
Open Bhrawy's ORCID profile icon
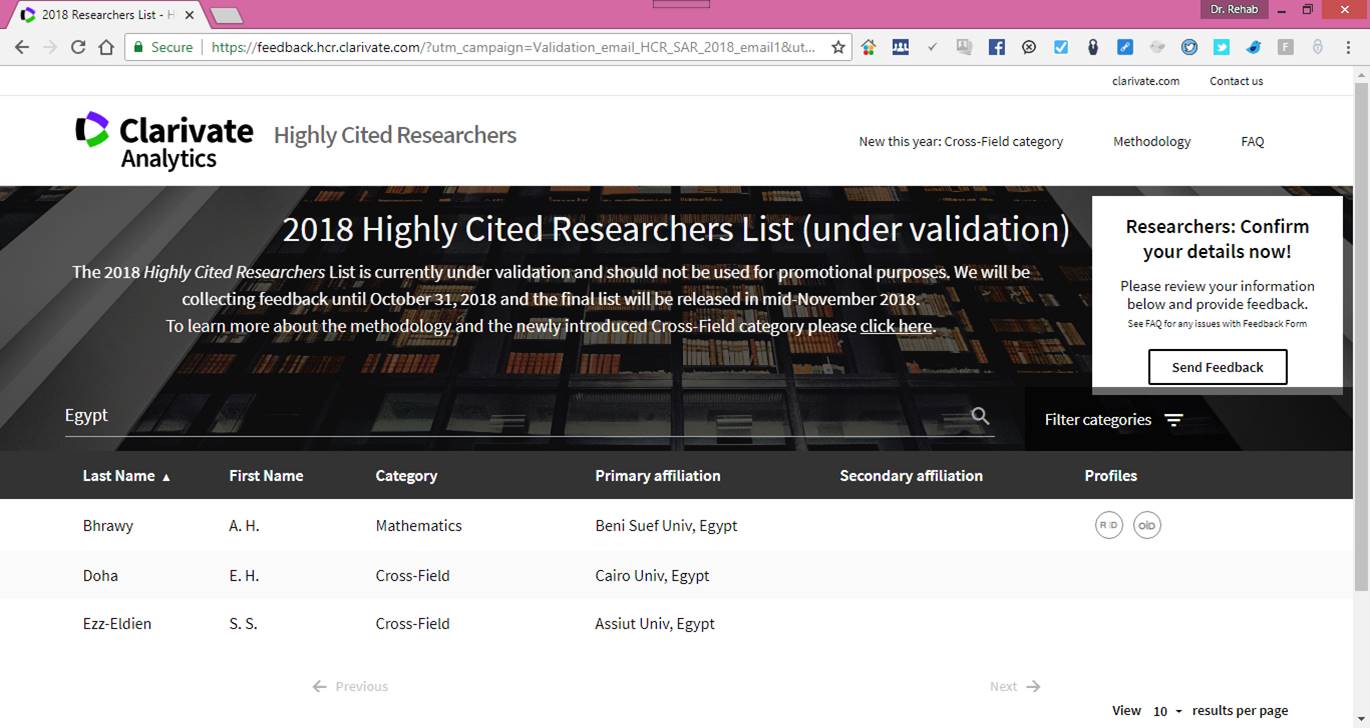coord(1147,525)
